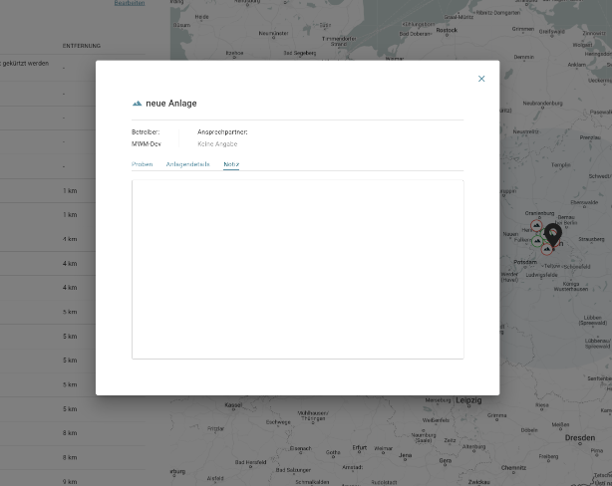Click the 9 km distance entry
Image resolution: width=612 pixels, height=486 pixels.
coord(70,482)
